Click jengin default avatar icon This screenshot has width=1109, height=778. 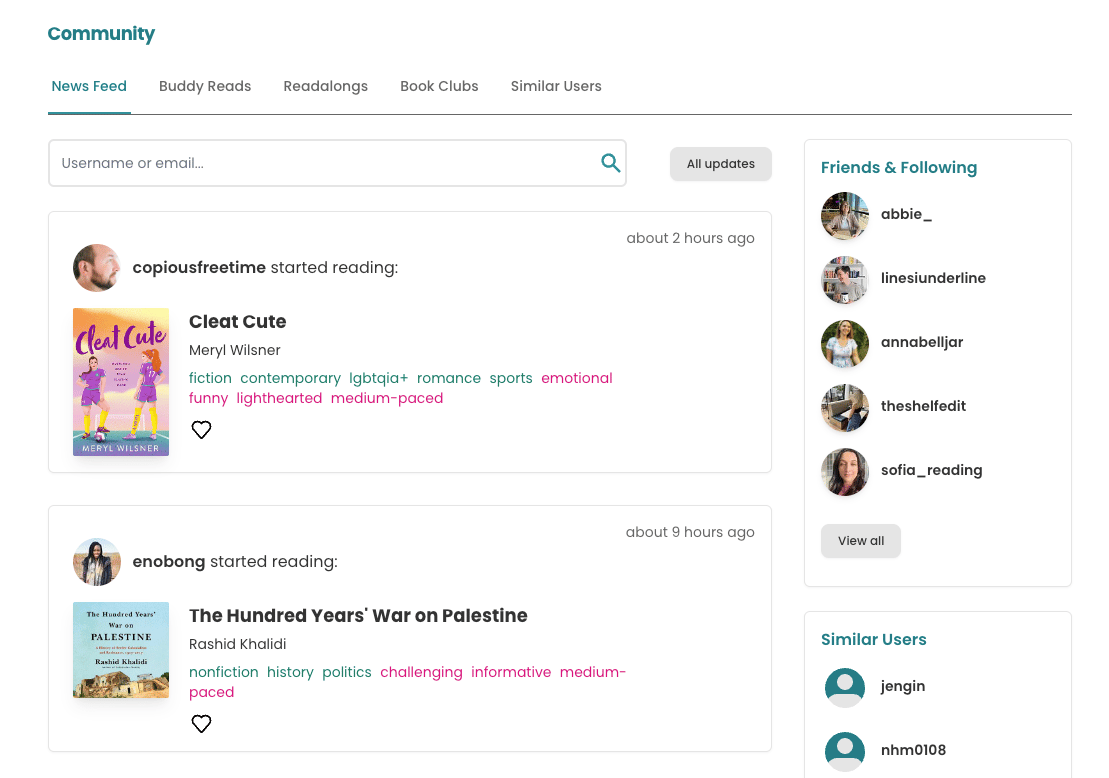(844, 687)
